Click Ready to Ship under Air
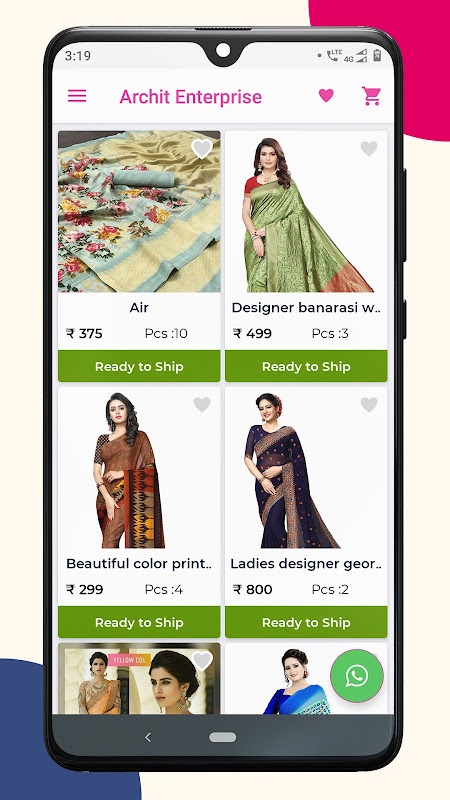The width and height of the screenshot is (450, 800). coord(139,366)
